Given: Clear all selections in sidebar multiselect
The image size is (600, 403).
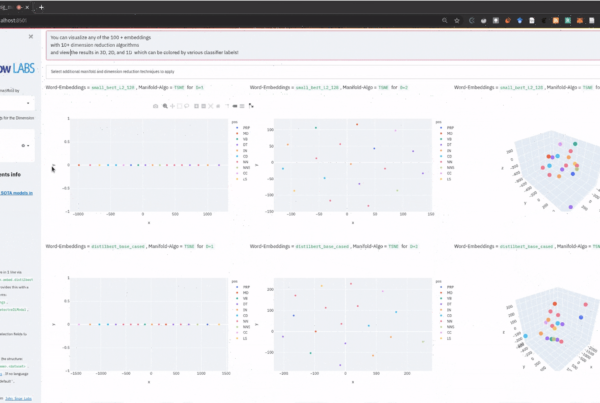Looking at the screenshot, I should (23, 145).
